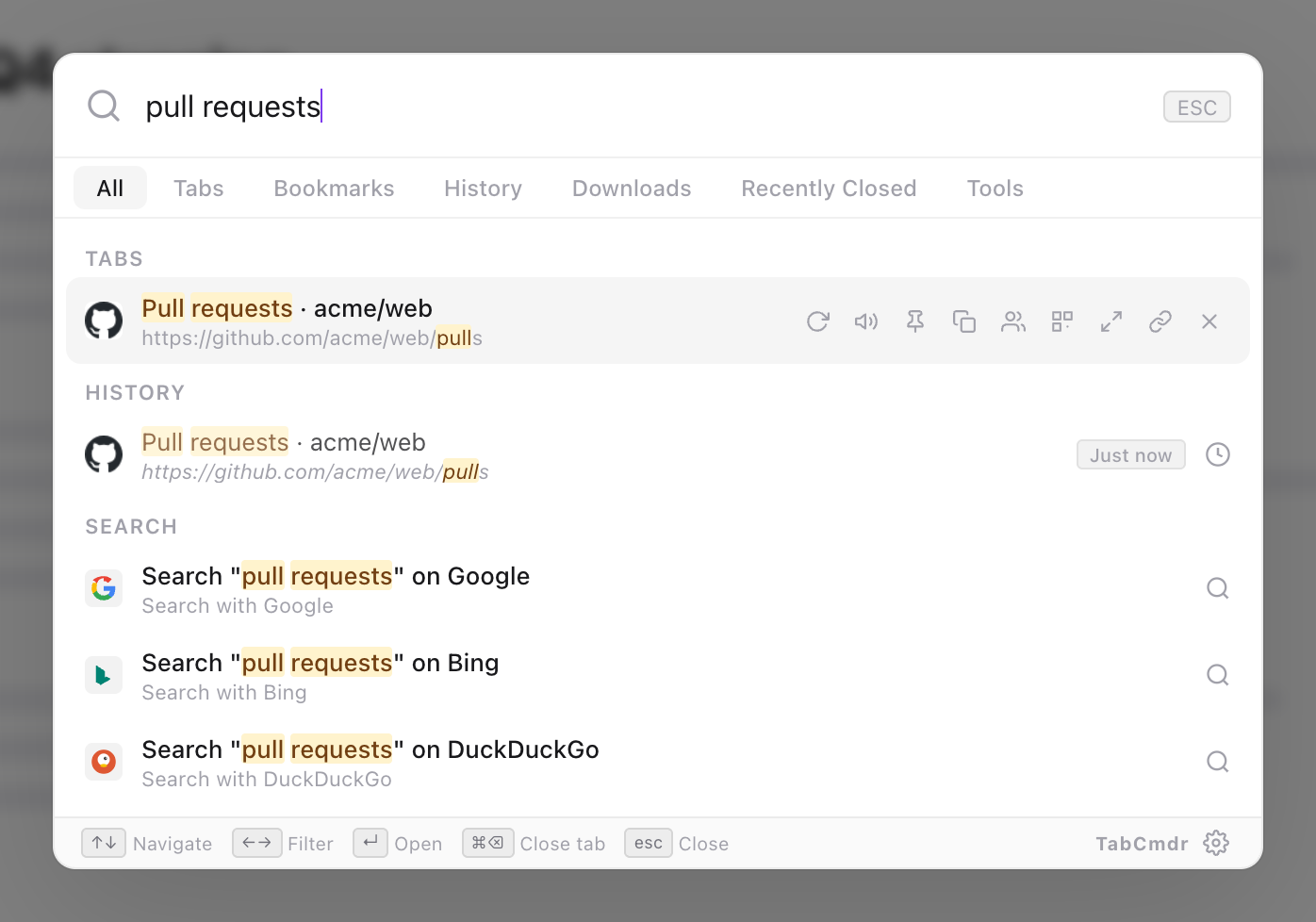Click the italic github.com/acme/web/pulls history URL
This screenshot has height=922, width=1316.
tap(315, 471)
